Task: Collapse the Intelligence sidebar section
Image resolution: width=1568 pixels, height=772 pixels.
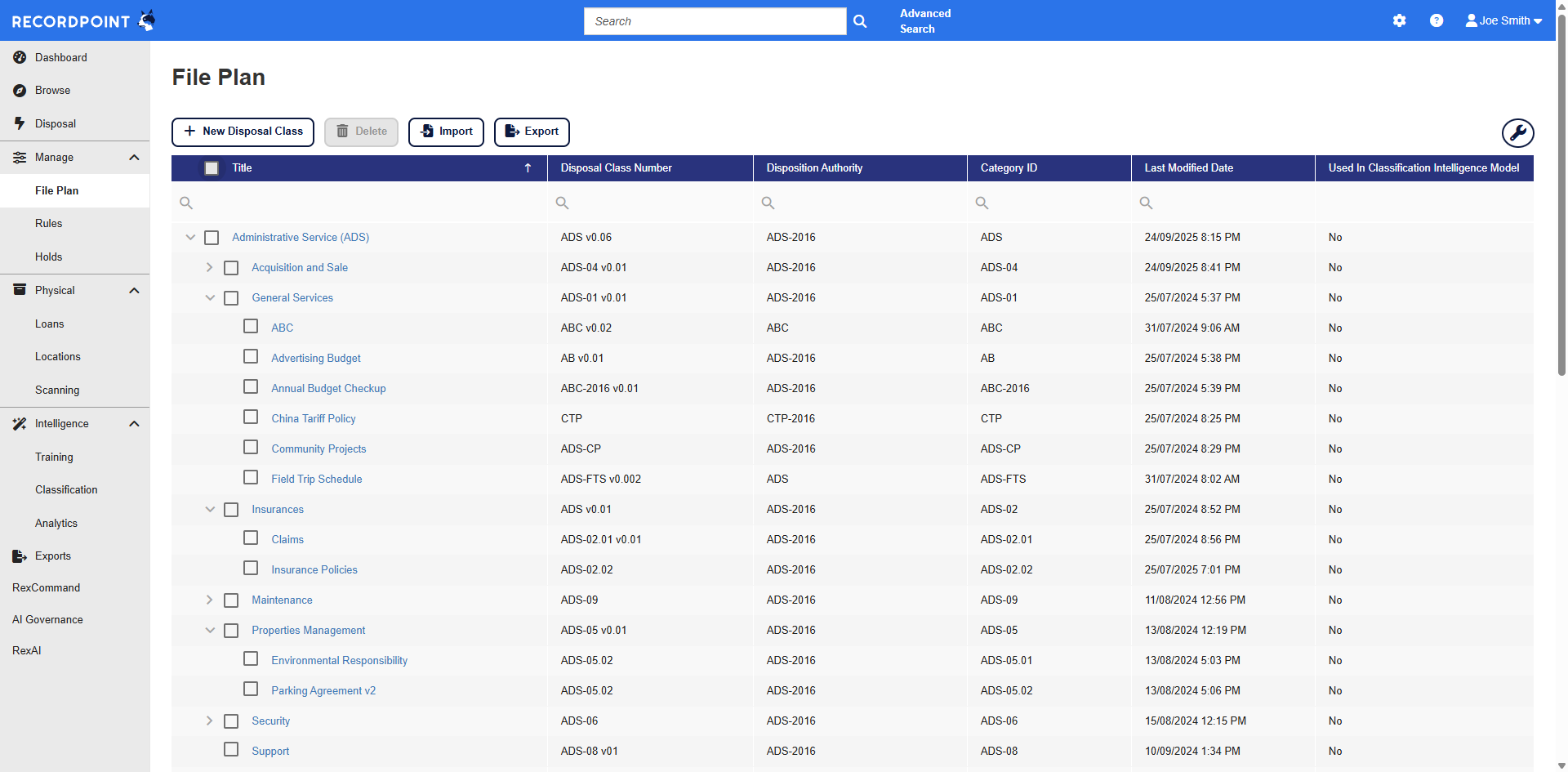Action: pos(134,424)
